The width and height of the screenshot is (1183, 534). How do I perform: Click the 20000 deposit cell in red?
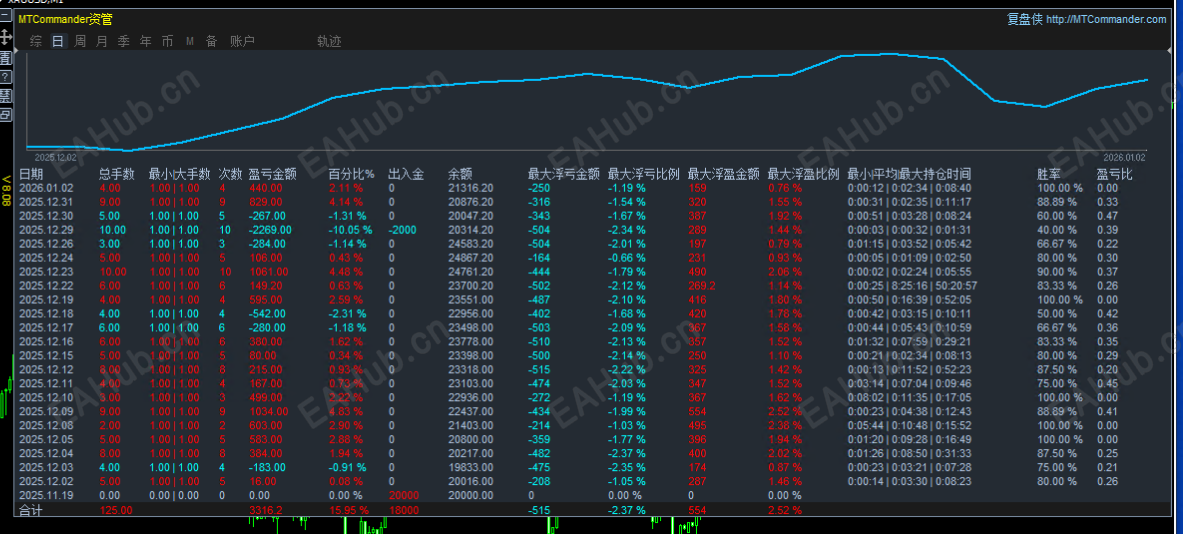(x=404, y=495)
